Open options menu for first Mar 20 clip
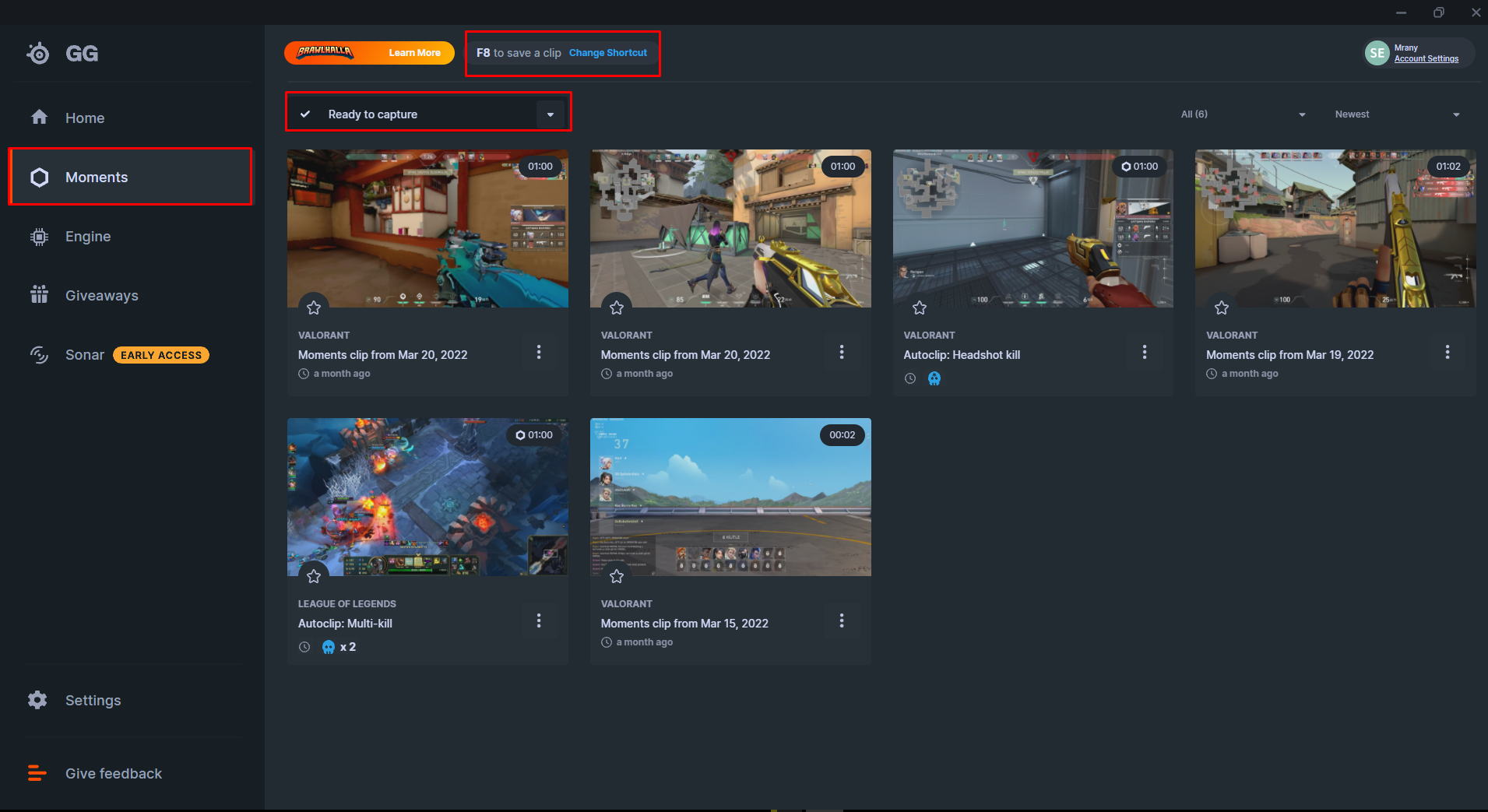This screenshot has width=1488, height=812. click(539, 352)
